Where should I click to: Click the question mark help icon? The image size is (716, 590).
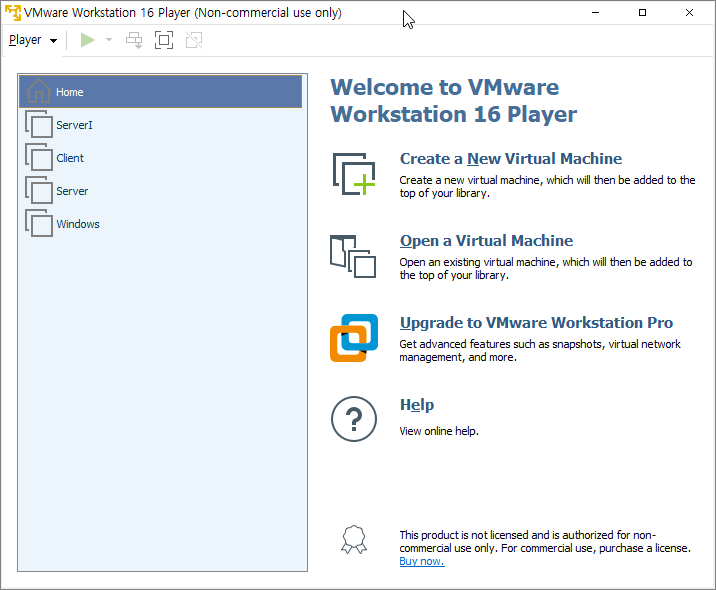(x=354, y=419)
